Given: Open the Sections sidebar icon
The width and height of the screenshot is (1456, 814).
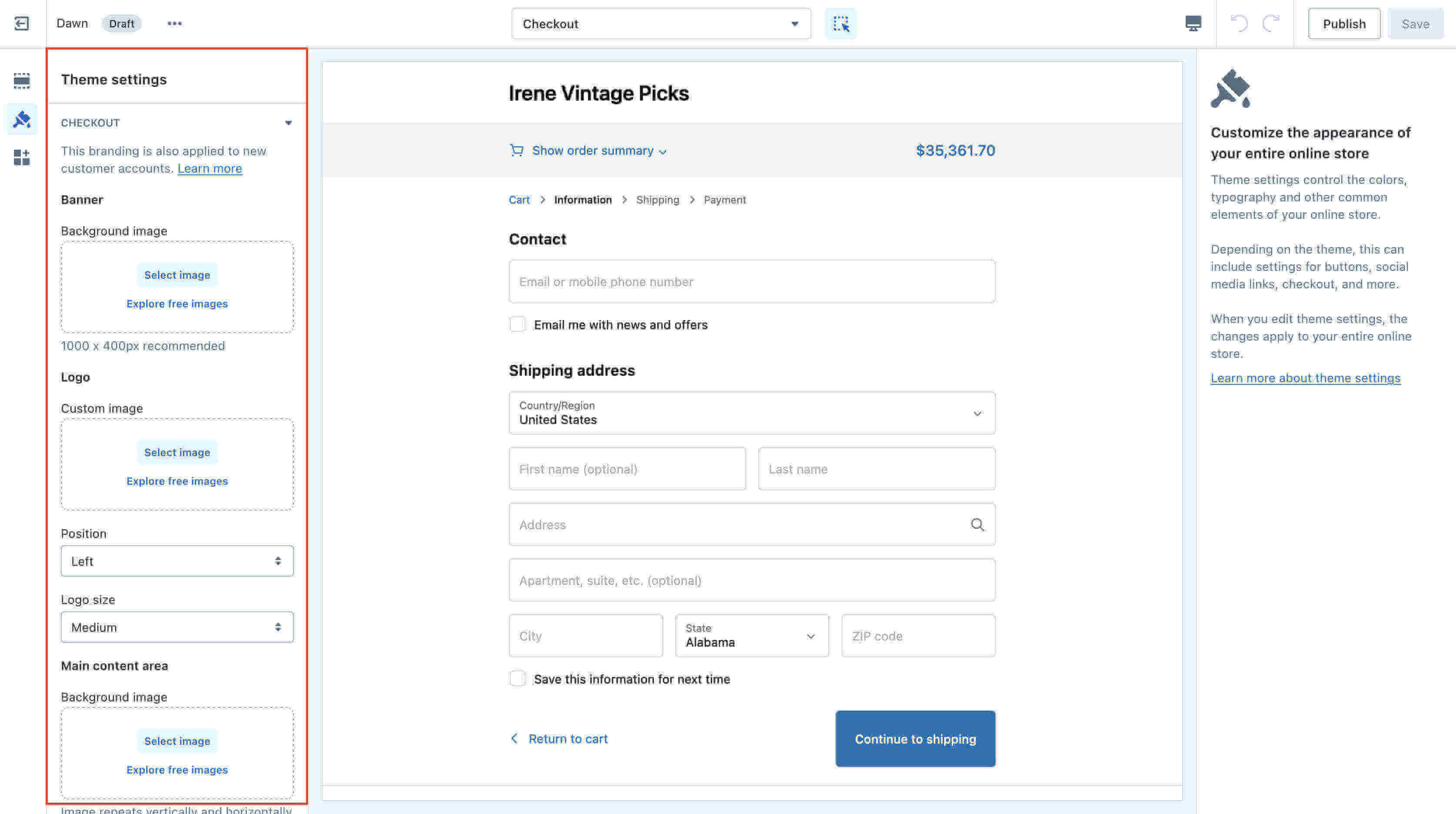Looking at the screenshot, I should pyautogui.click(x=21, y=80).
